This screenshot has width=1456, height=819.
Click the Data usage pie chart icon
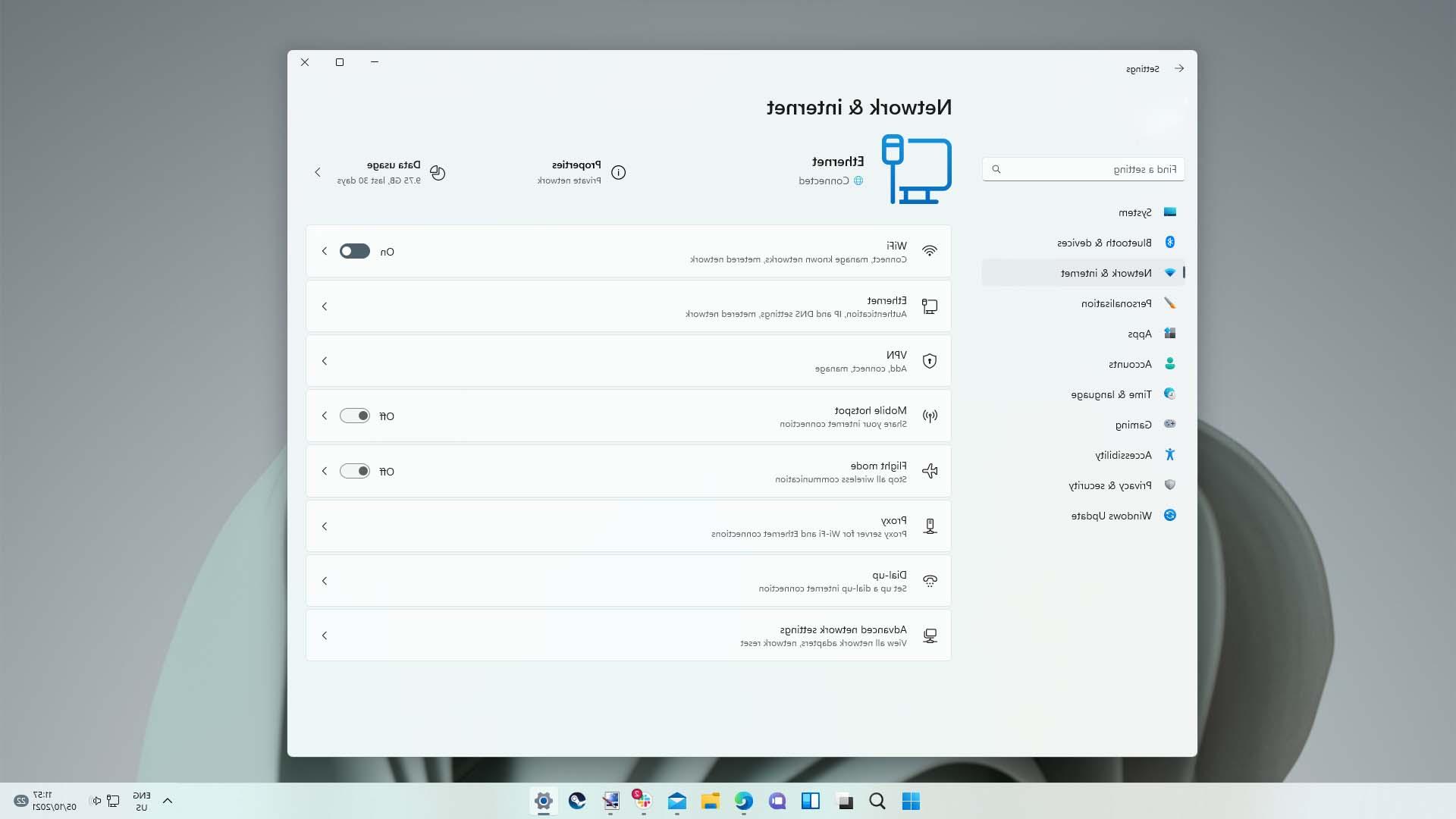438,172
